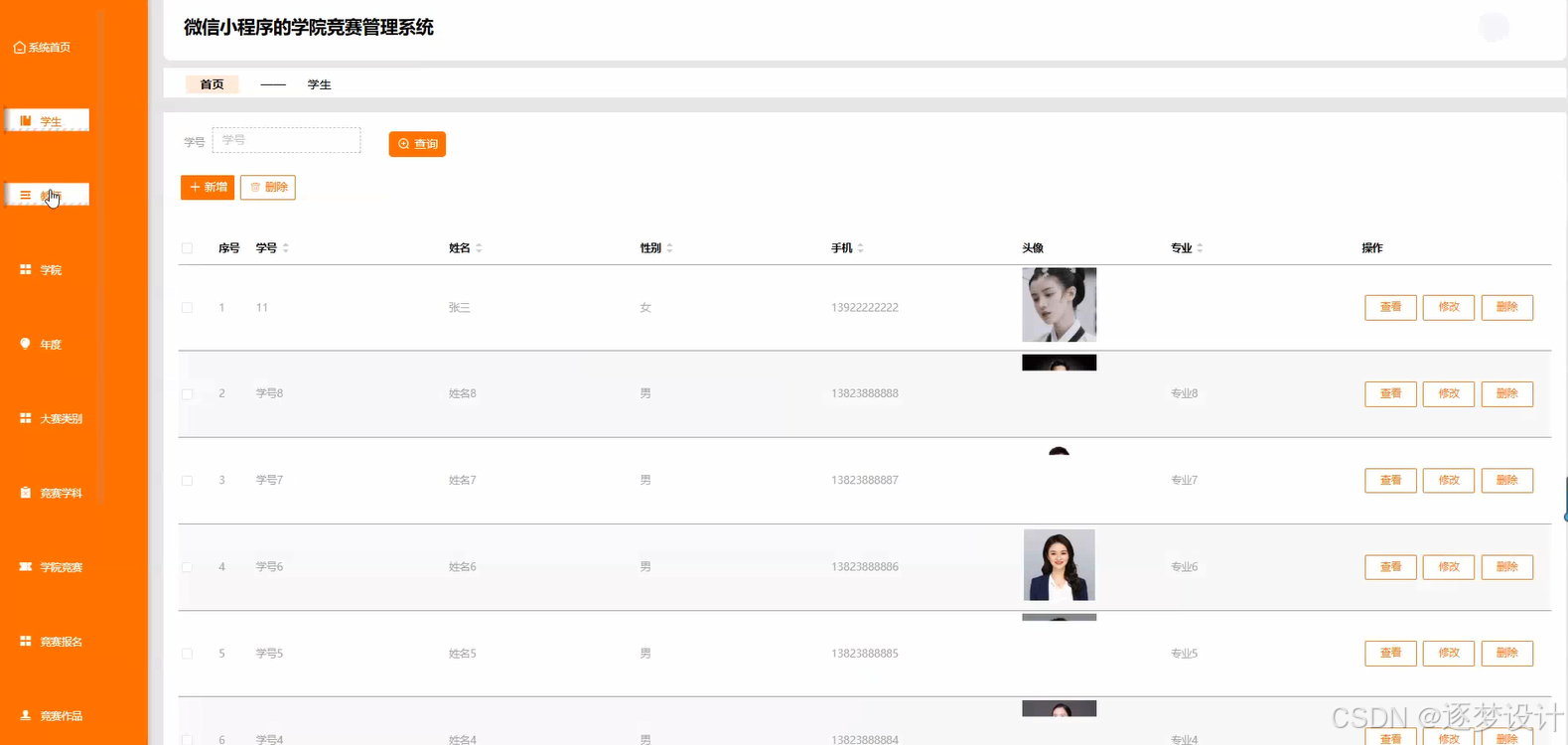Screen dimensions: 1568x745
Task: Sort by 性别 column sort arrows
Action: click(669, 248)
